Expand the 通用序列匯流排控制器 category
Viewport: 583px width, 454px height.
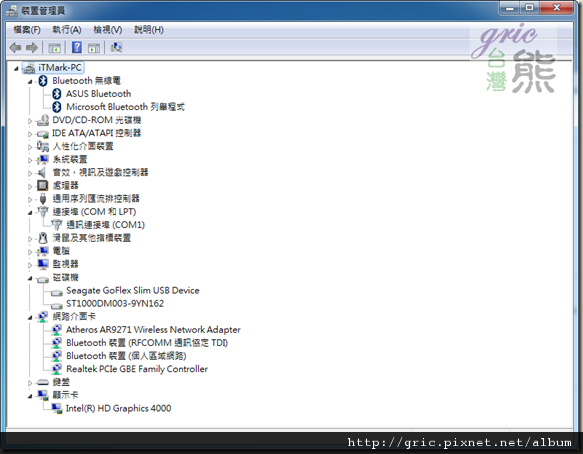coord(30,199)
